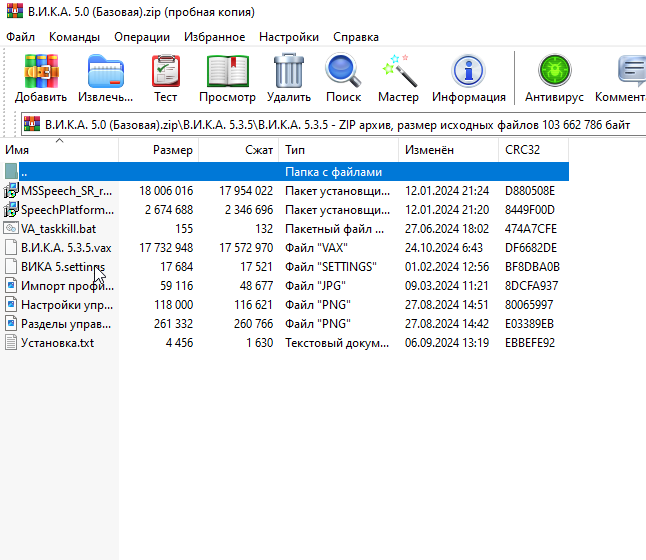Sort files by the CRC32 column

pos(534,150)
